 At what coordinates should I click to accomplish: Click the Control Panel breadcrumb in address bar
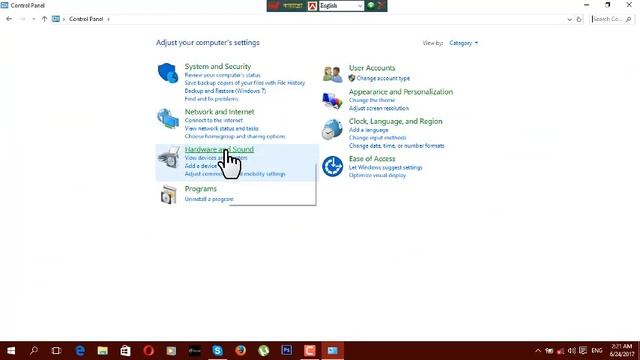pos(86,19)
